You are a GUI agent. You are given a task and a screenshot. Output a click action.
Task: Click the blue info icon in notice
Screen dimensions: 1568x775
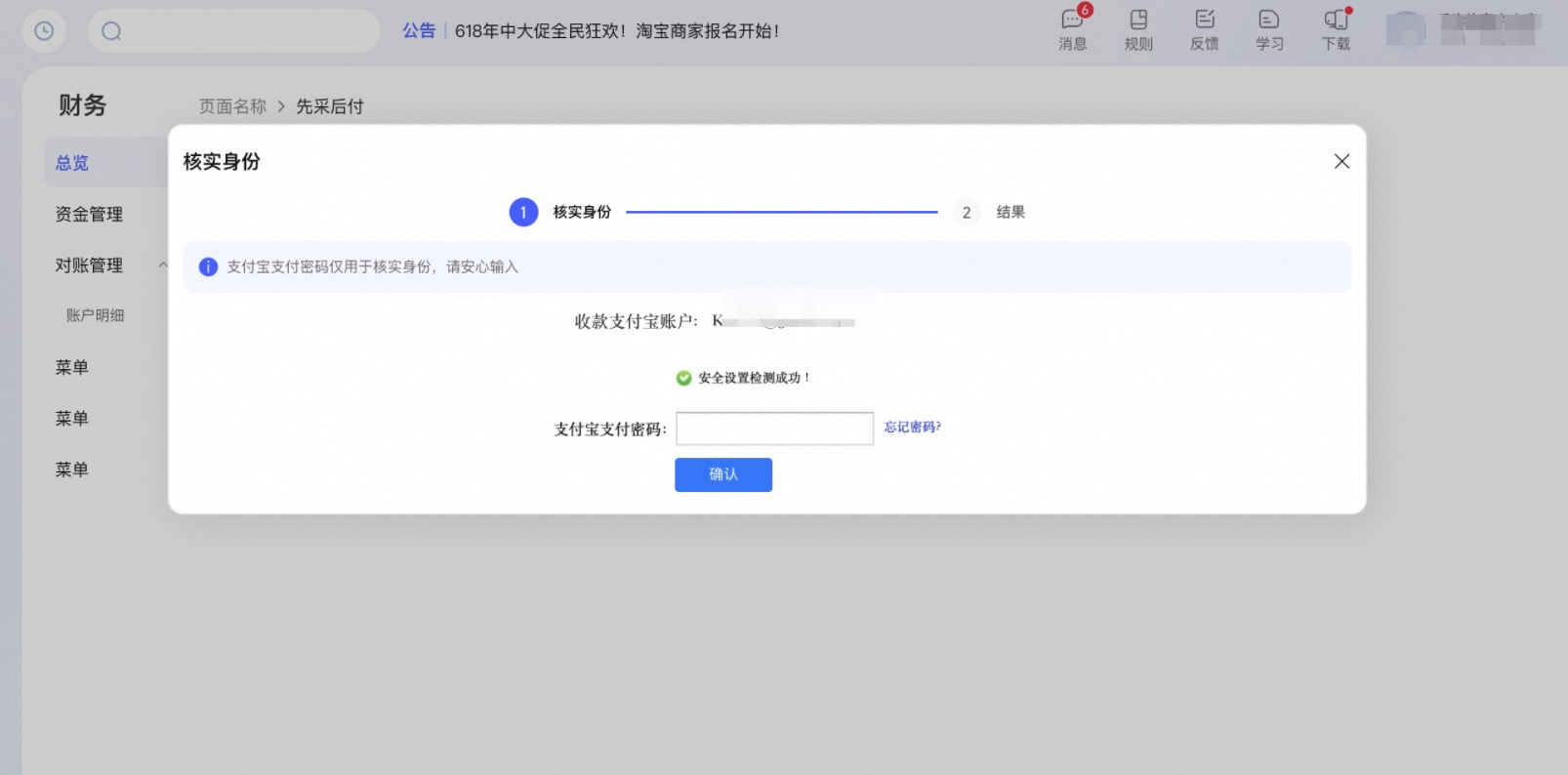(x=208, y=266)
